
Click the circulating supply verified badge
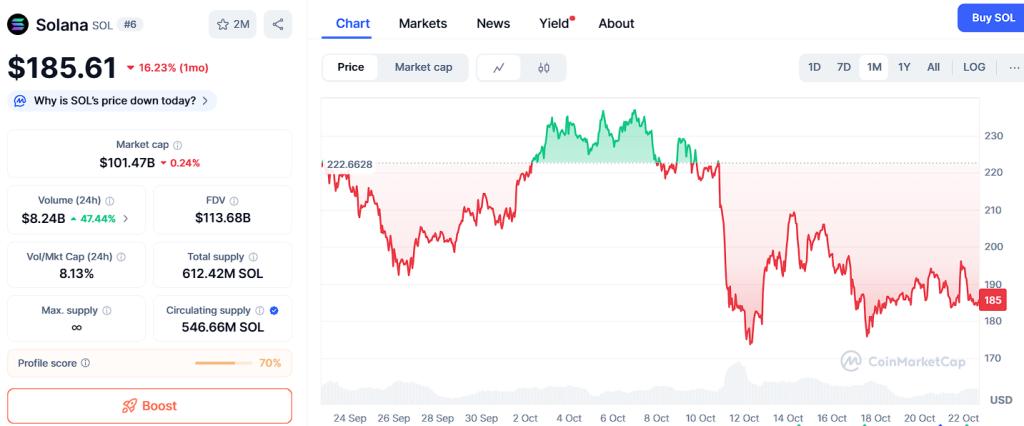pos(274,311)
